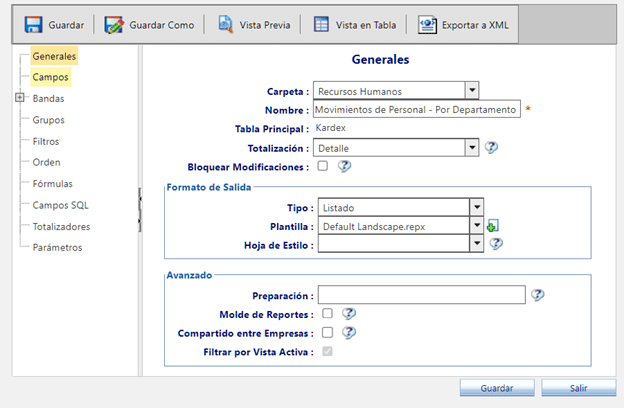Open the Tipo dropdown showing Listado

tap(477, 208)
